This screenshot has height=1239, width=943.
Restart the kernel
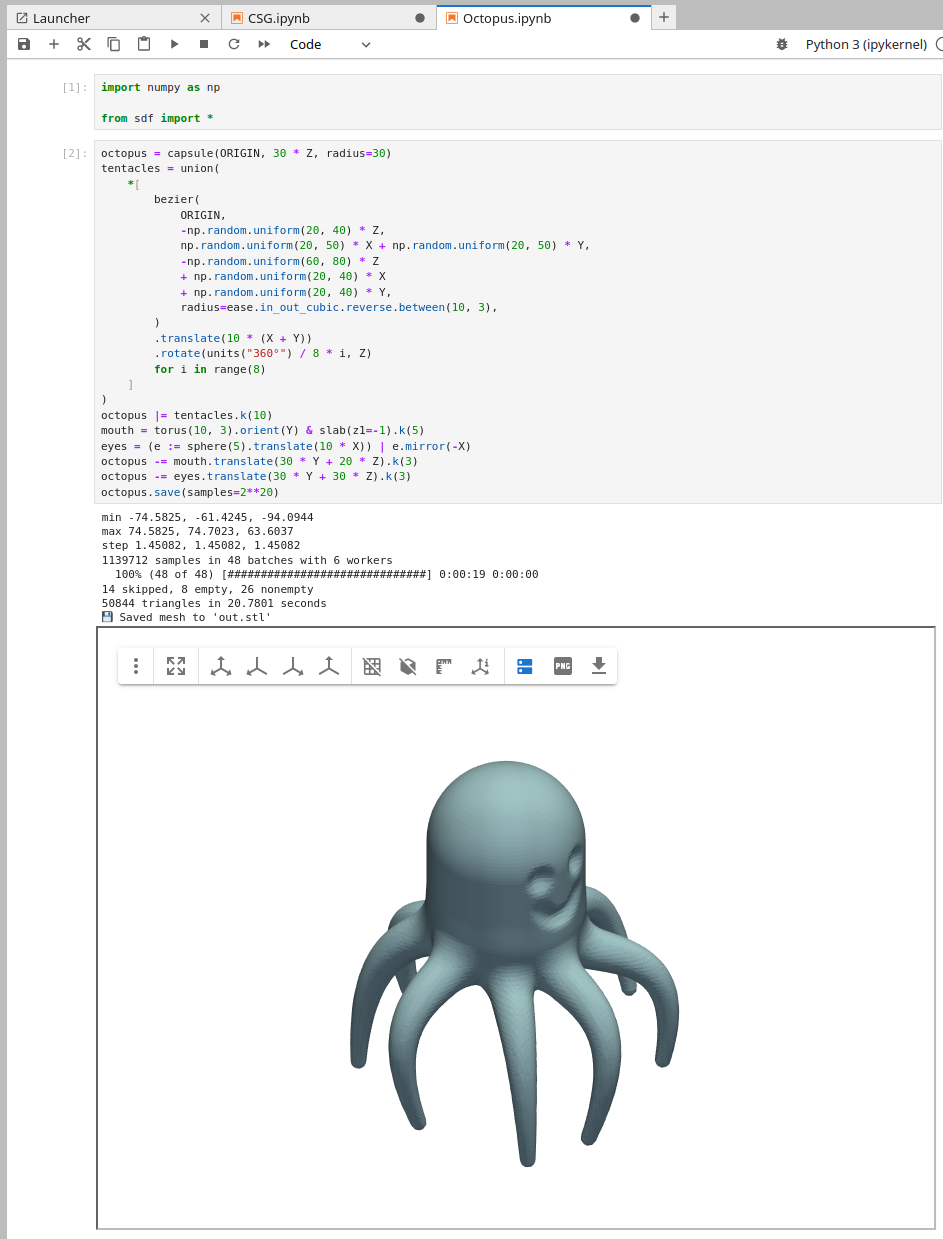click(x=234, y=44)
